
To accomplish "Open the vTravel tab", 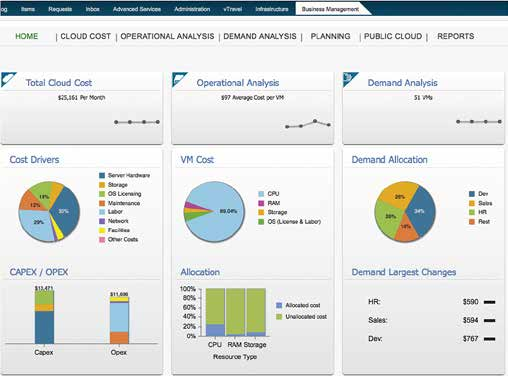I will 233,9.
